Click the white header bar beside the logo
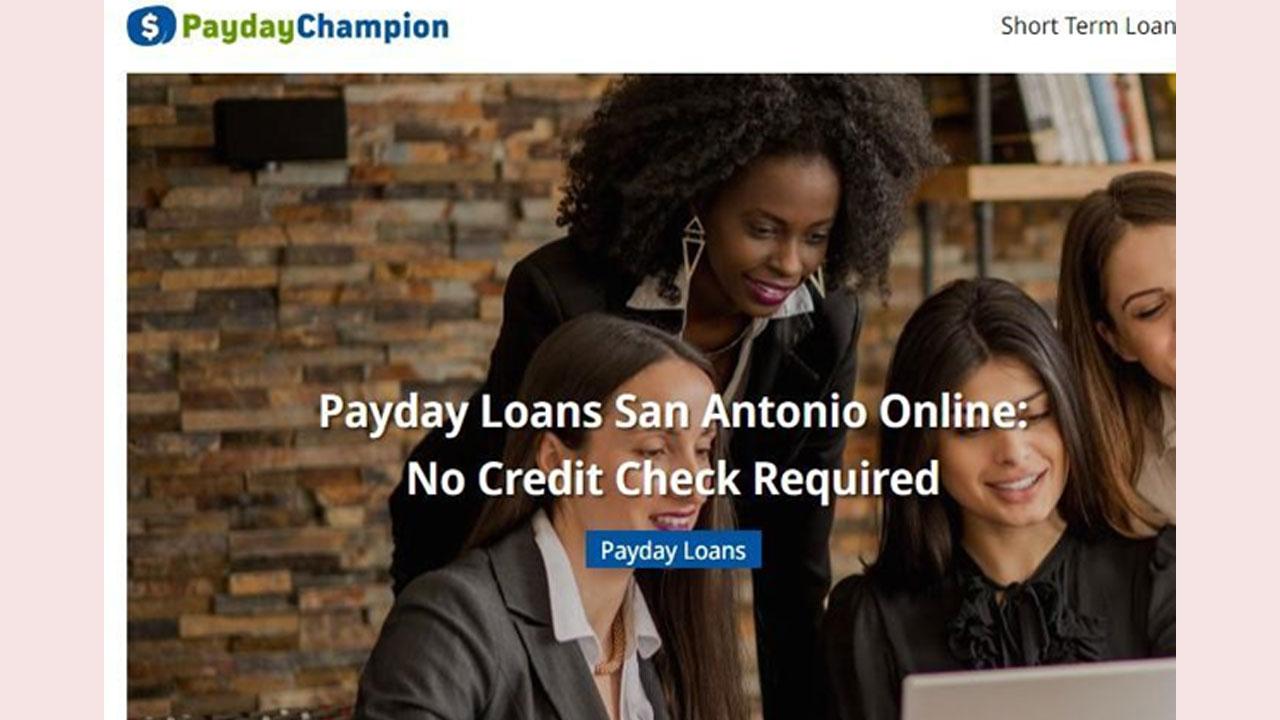The width and height of the screenshot is (1280, 720). pos(720,28)
